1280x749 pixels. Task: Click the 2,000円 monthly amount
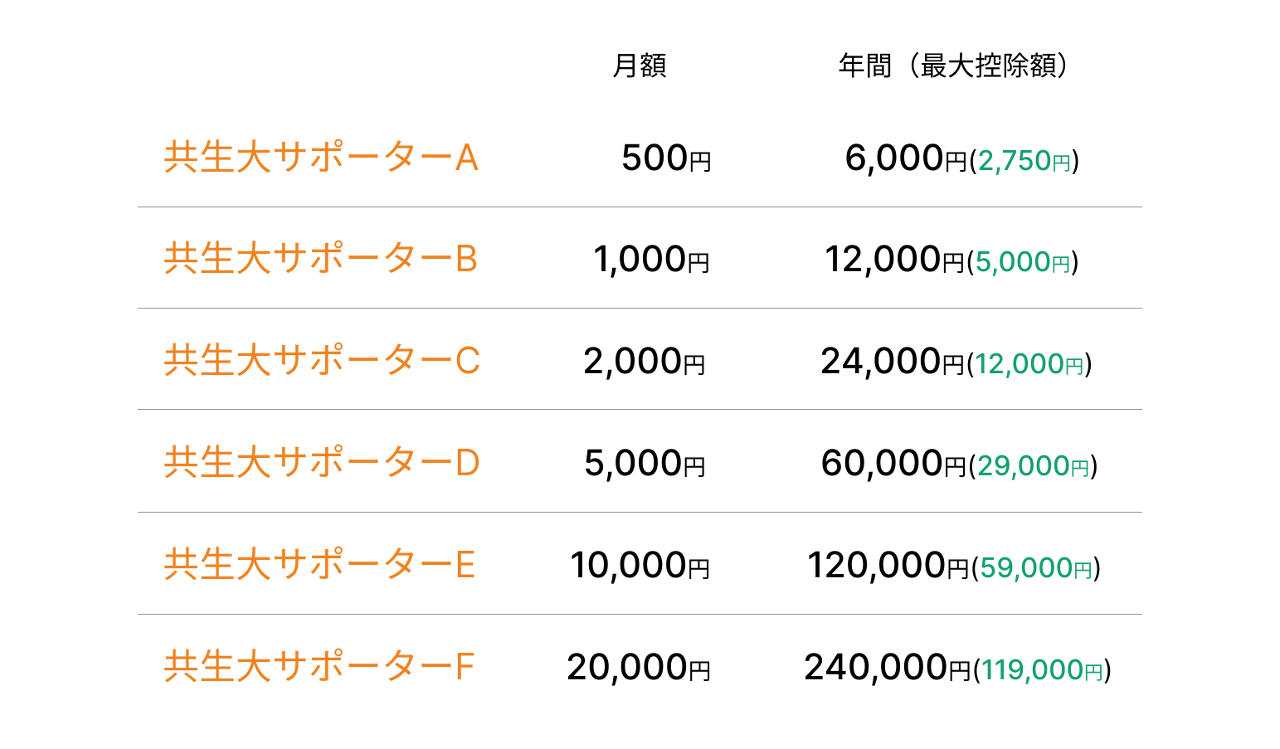(645, 362)
